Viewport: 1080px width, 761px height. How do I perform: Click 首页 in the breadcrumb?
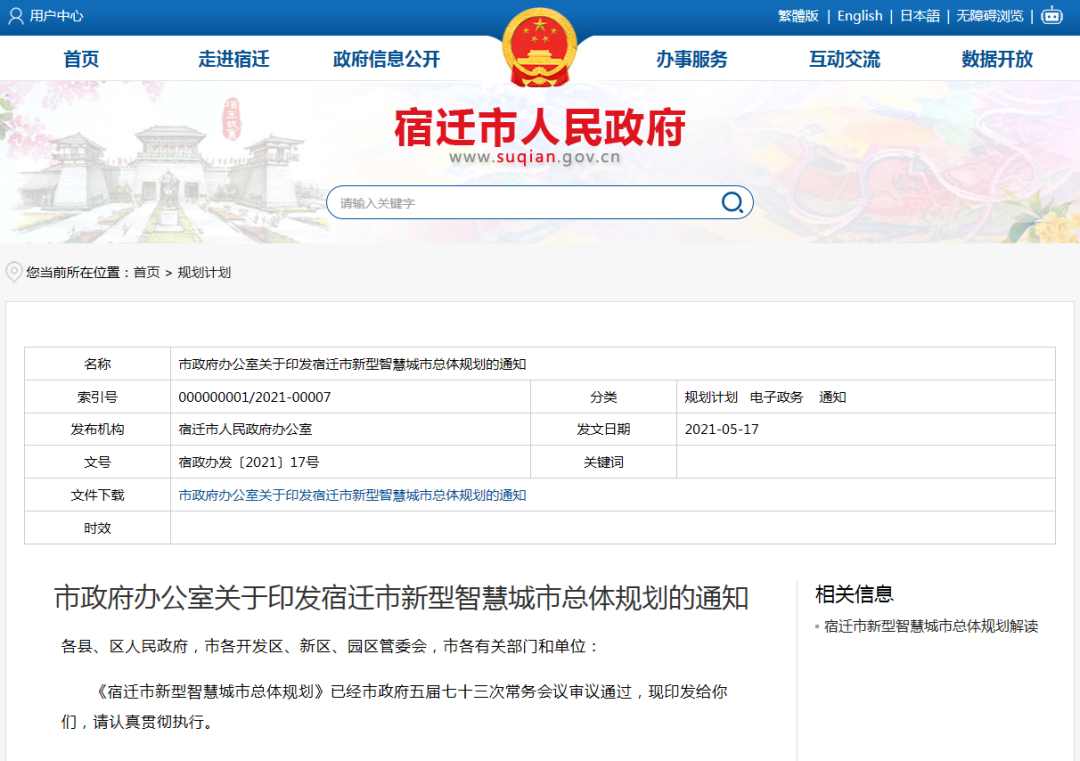coord(147,273)
